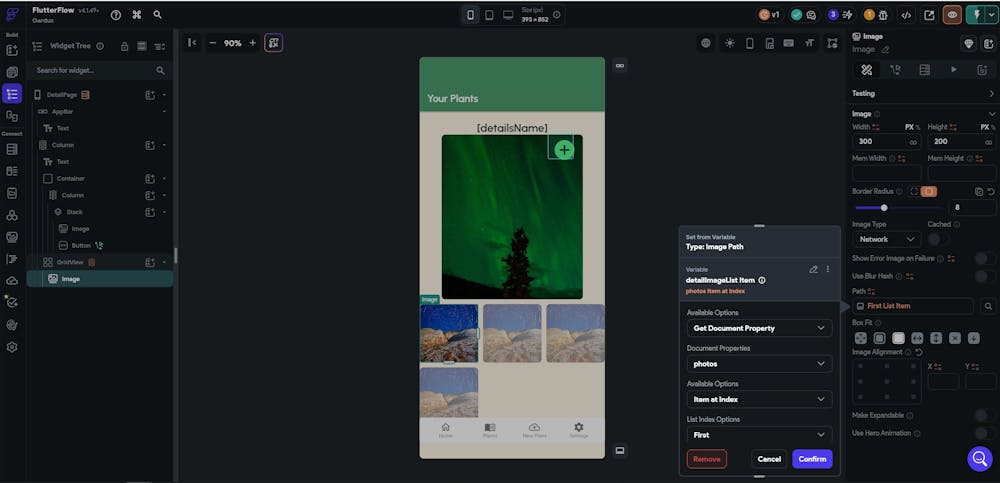1000x483 pixels.
Task: Toggle Use Hero Animation switch
Action: pyautogui.click(x=984, y=433)
